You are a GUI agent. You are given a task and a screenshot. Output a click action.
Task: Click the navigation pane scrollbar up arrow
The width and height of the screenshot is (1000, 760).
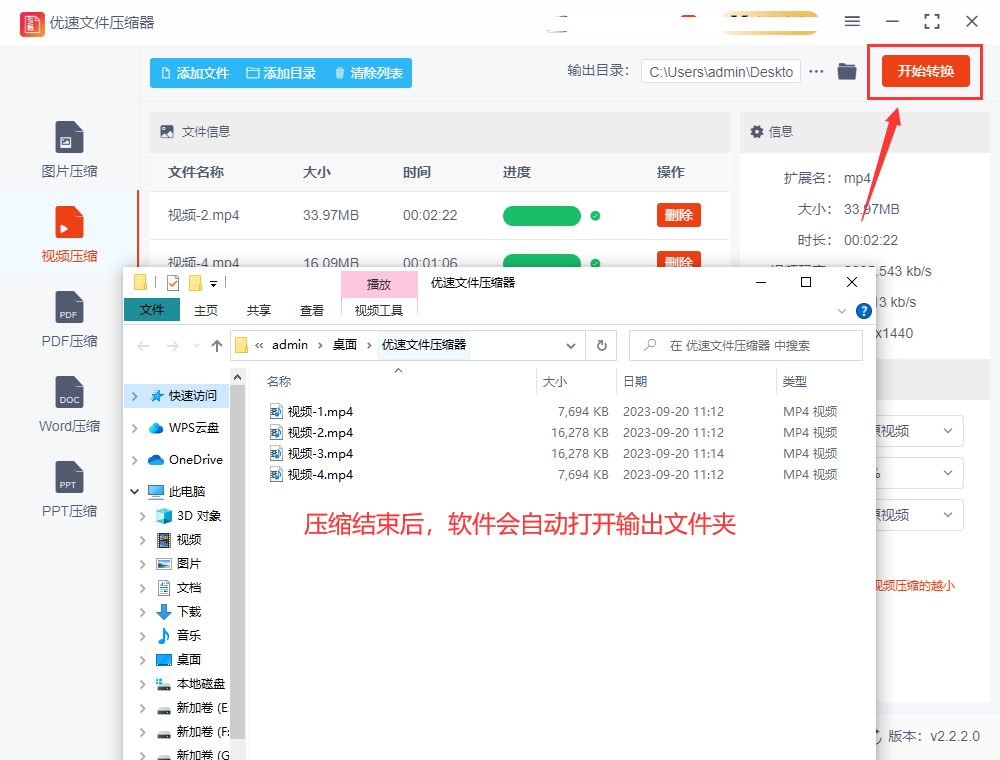237,377
